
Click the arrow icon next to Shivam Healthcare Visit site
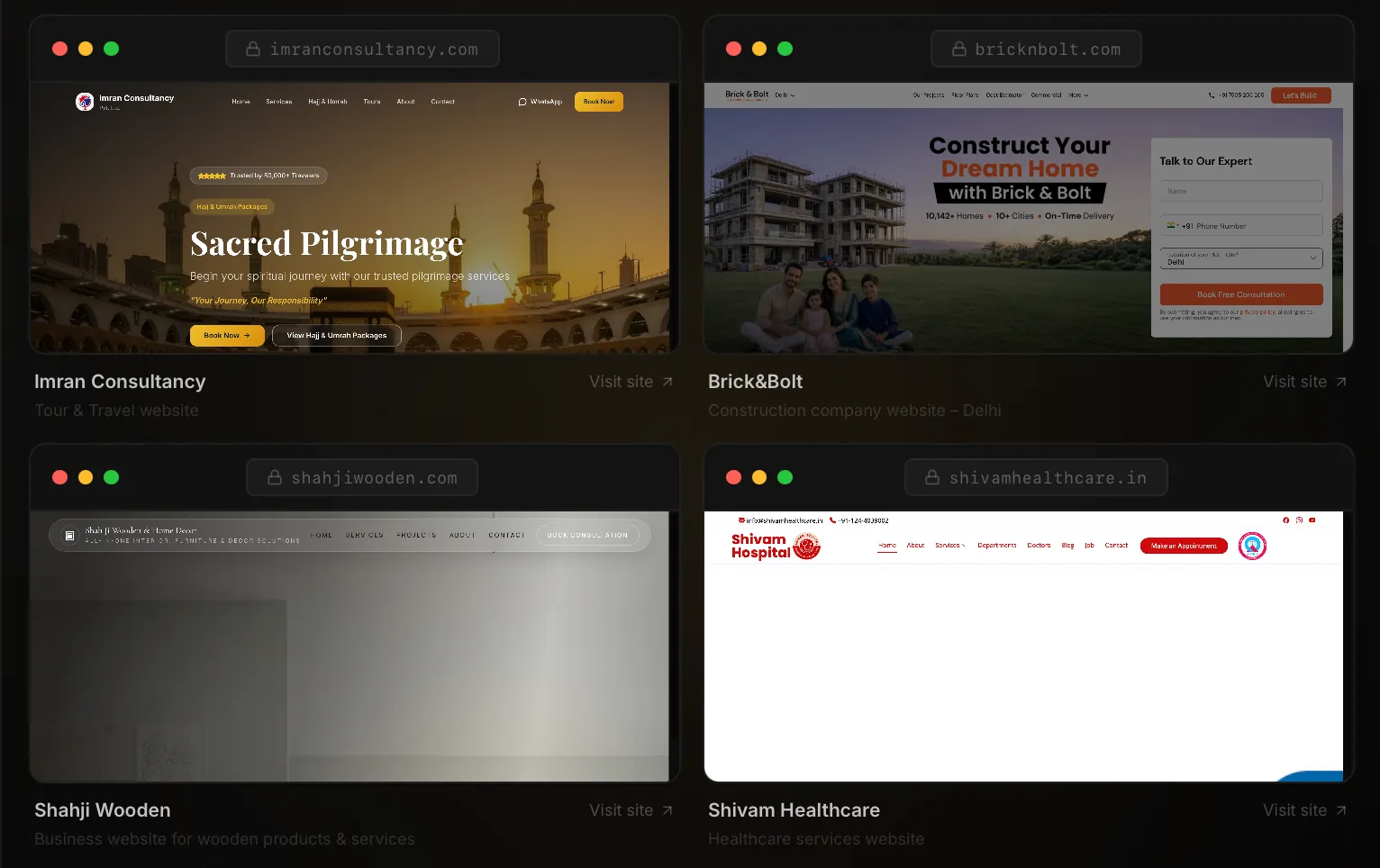click(x=1341, y=810)
